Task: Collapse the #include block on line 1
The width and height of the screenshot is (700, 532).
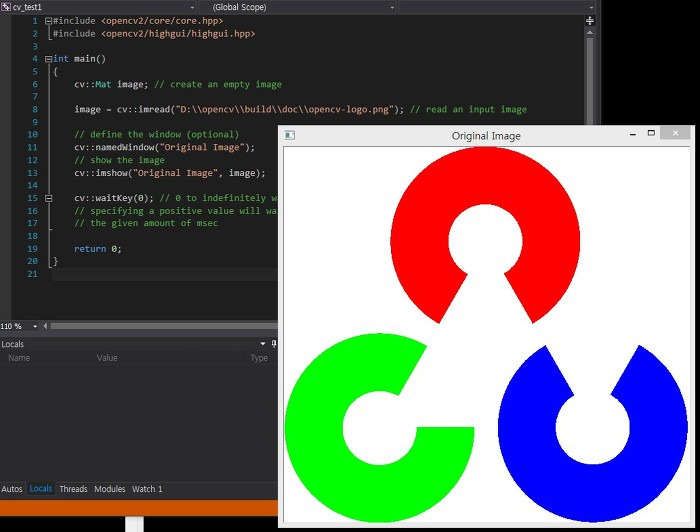Action: click(x=48, y=21)
